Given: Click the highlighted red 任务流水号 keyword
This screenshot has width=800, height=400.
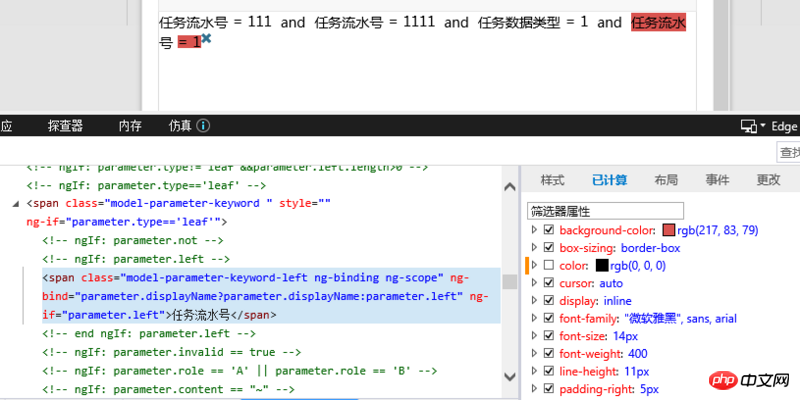Looking at the screenshot, I should [x=657, y=23].
